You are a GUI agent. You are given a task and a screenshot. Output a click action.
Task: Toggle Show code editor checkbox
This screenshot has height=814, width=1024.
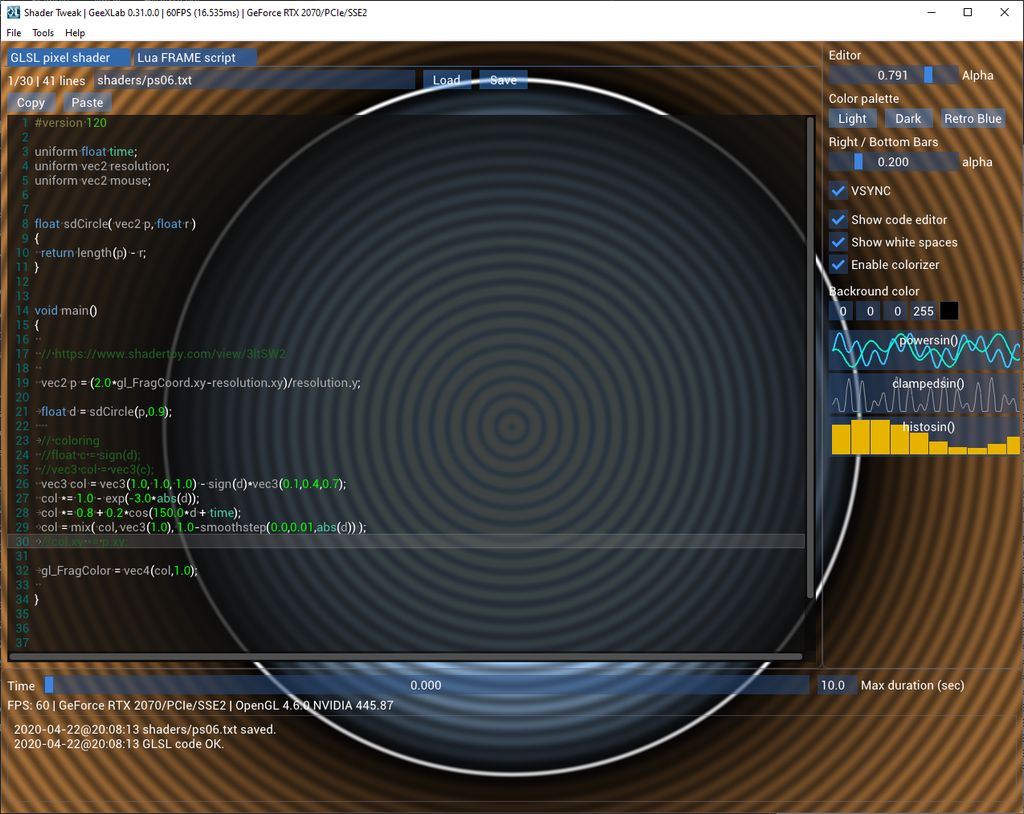tap(838, 220)
